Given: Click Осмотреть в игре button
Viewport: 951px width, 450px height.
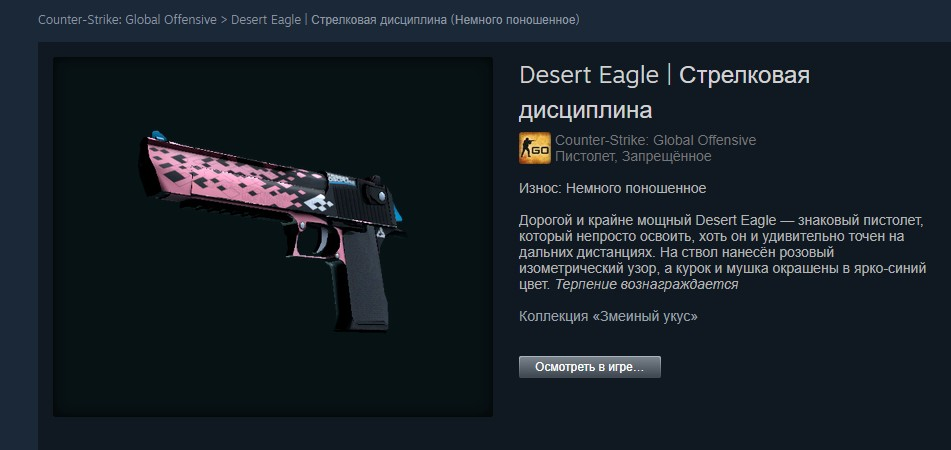Looking at the screenshot, I should (590, 367).
